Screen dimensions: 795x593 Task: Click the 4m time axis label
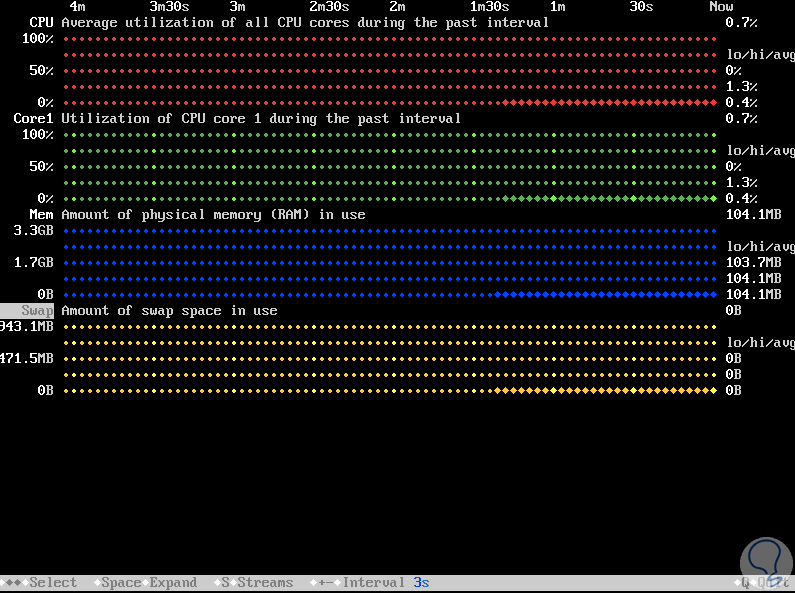(77, 7)
